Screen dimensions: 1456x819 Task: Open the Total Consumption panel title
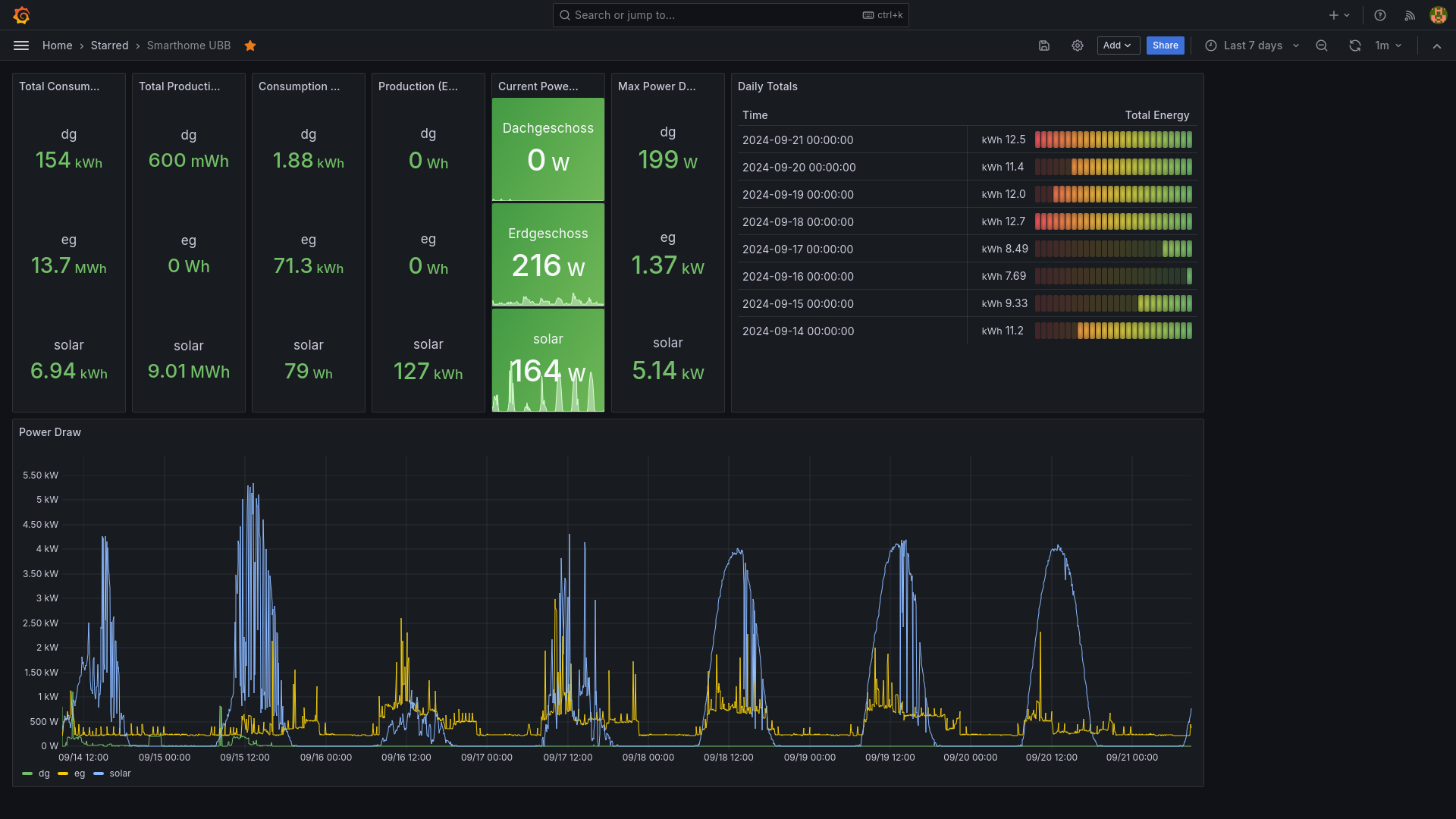59,86
